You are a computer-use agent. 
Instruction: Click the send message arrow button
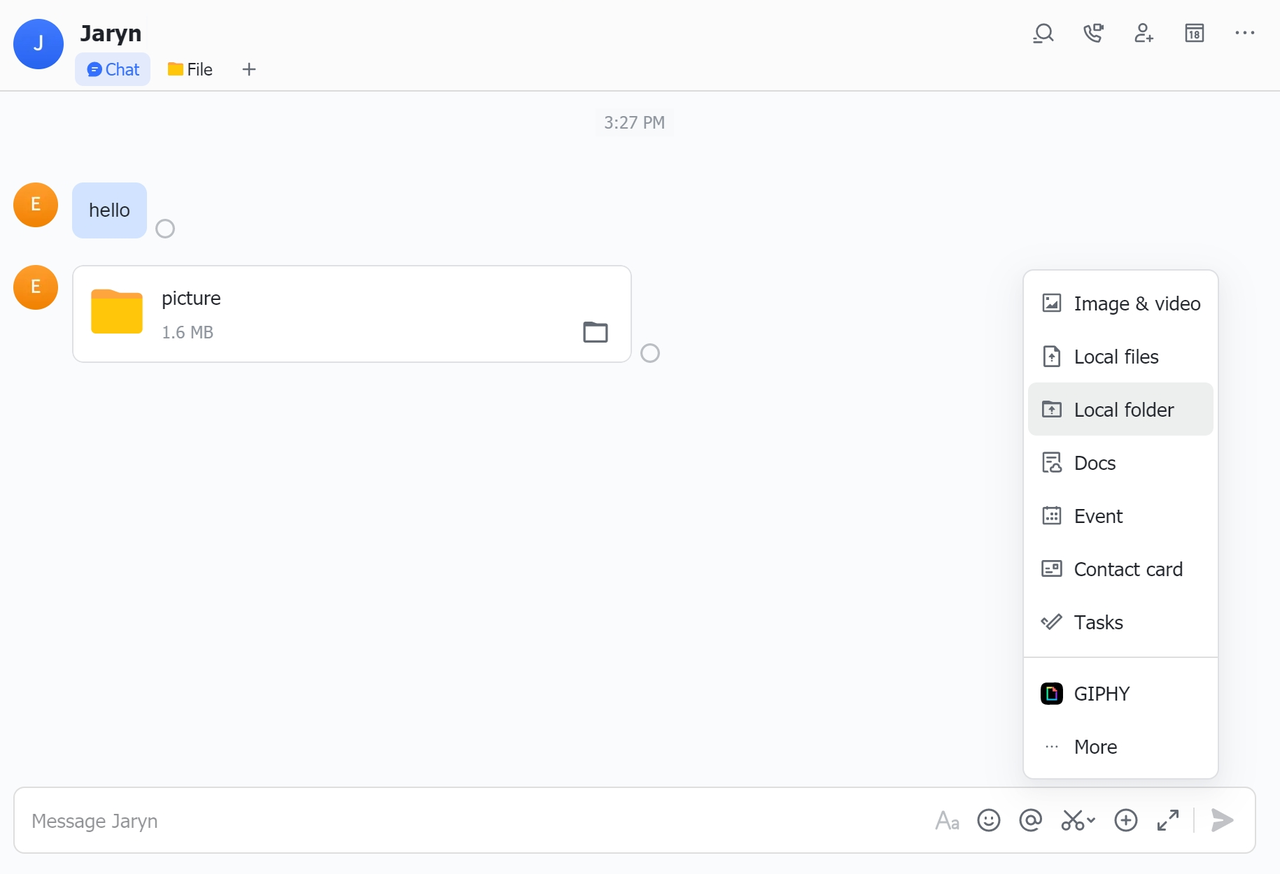point(1222,821)
